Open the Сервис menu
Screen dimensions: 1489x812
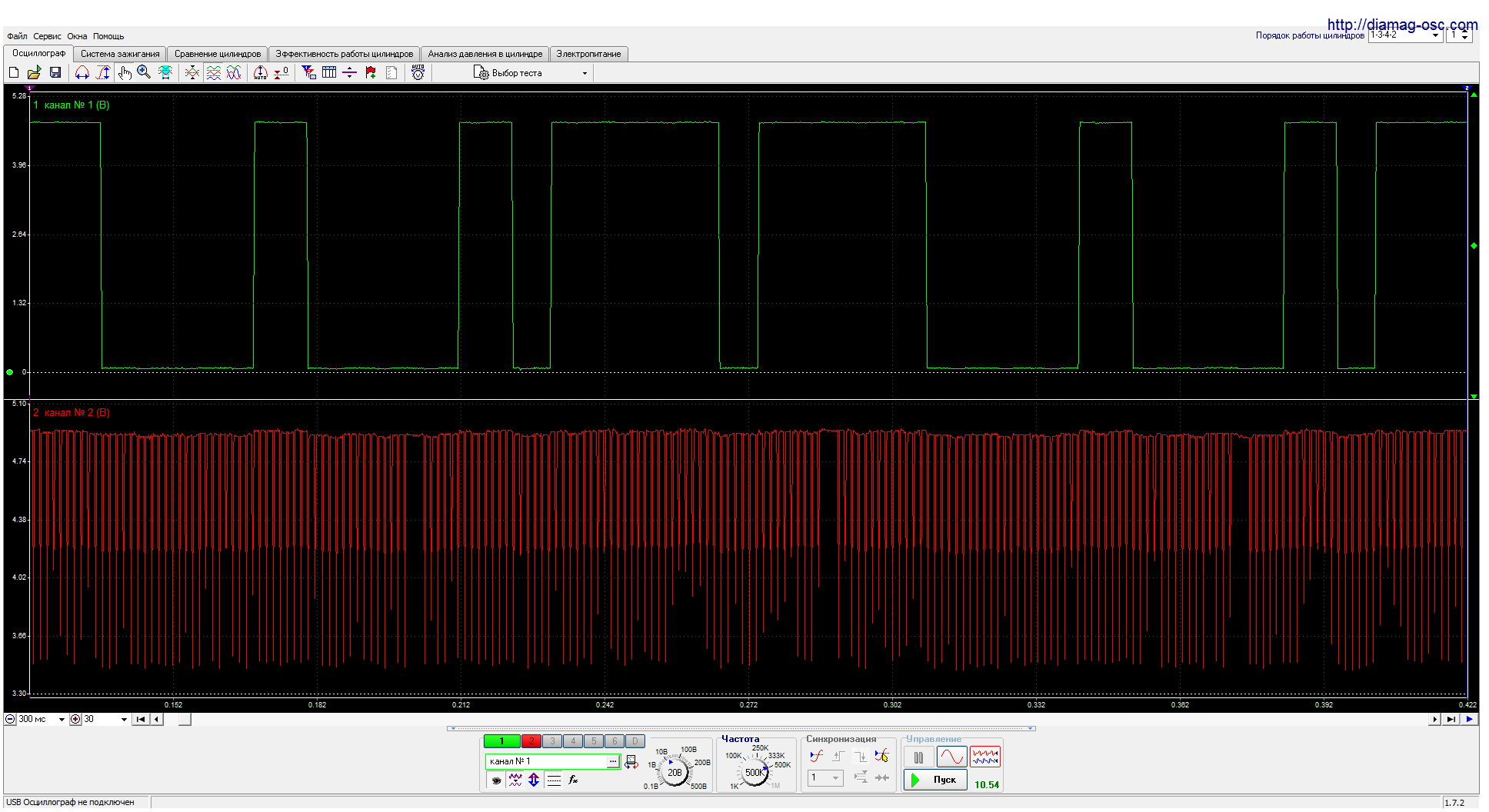click(x=47, y=36)
